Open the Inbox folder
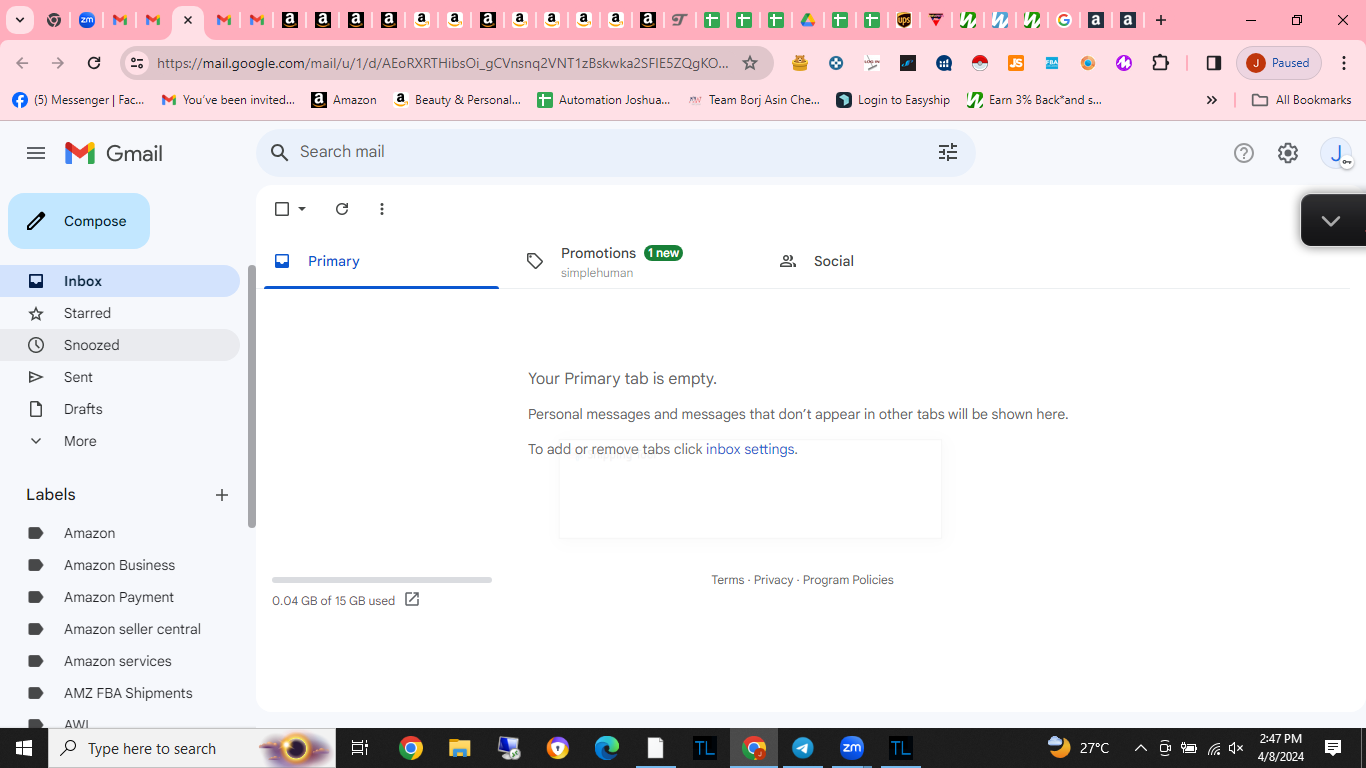The height and width of the screenshot is (768, 1366). pos(120,281)
